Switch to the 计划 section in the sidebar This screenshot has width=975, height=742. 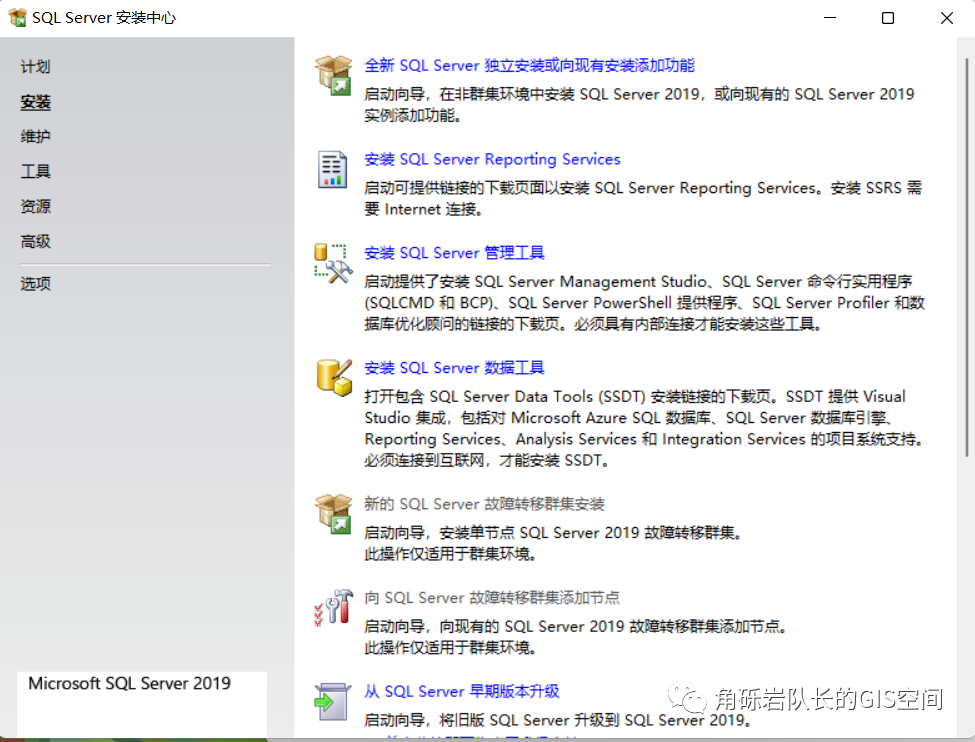tap(35, 66)
